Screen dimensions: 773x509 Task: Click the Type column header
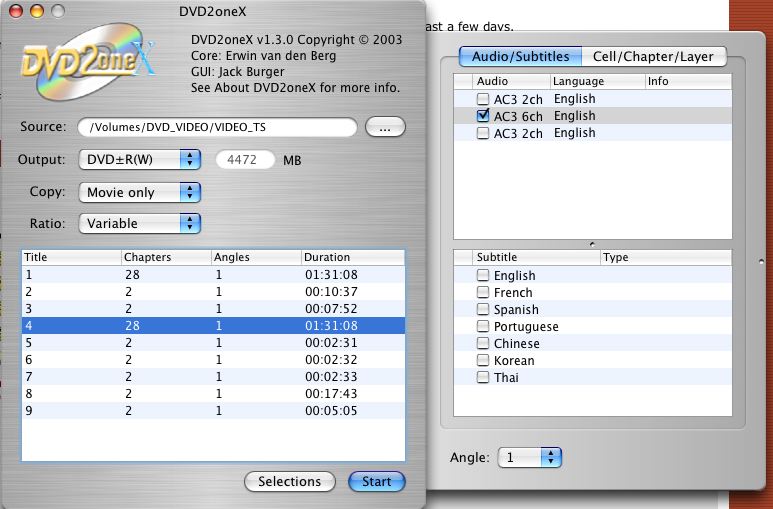coord(666,257)
